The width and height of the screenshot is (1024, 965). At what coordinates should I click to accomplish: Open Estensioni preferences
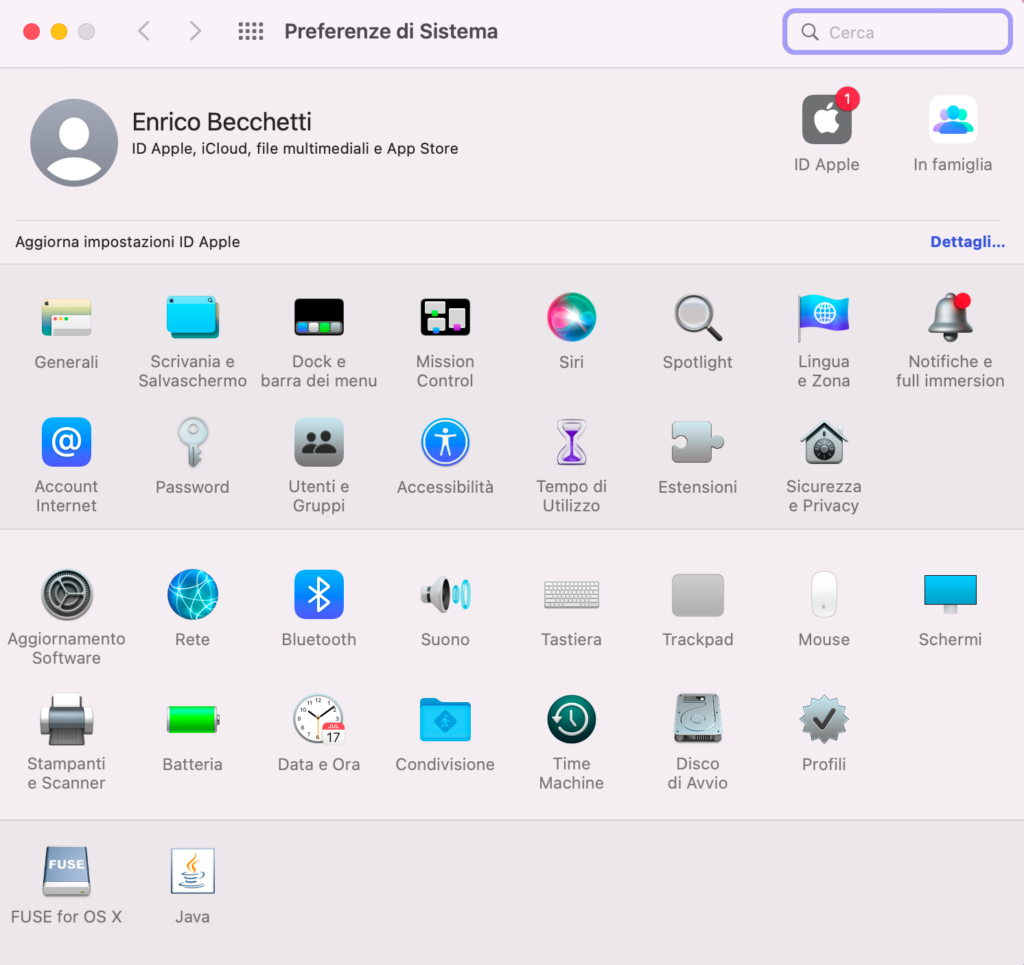click(697, 443)
